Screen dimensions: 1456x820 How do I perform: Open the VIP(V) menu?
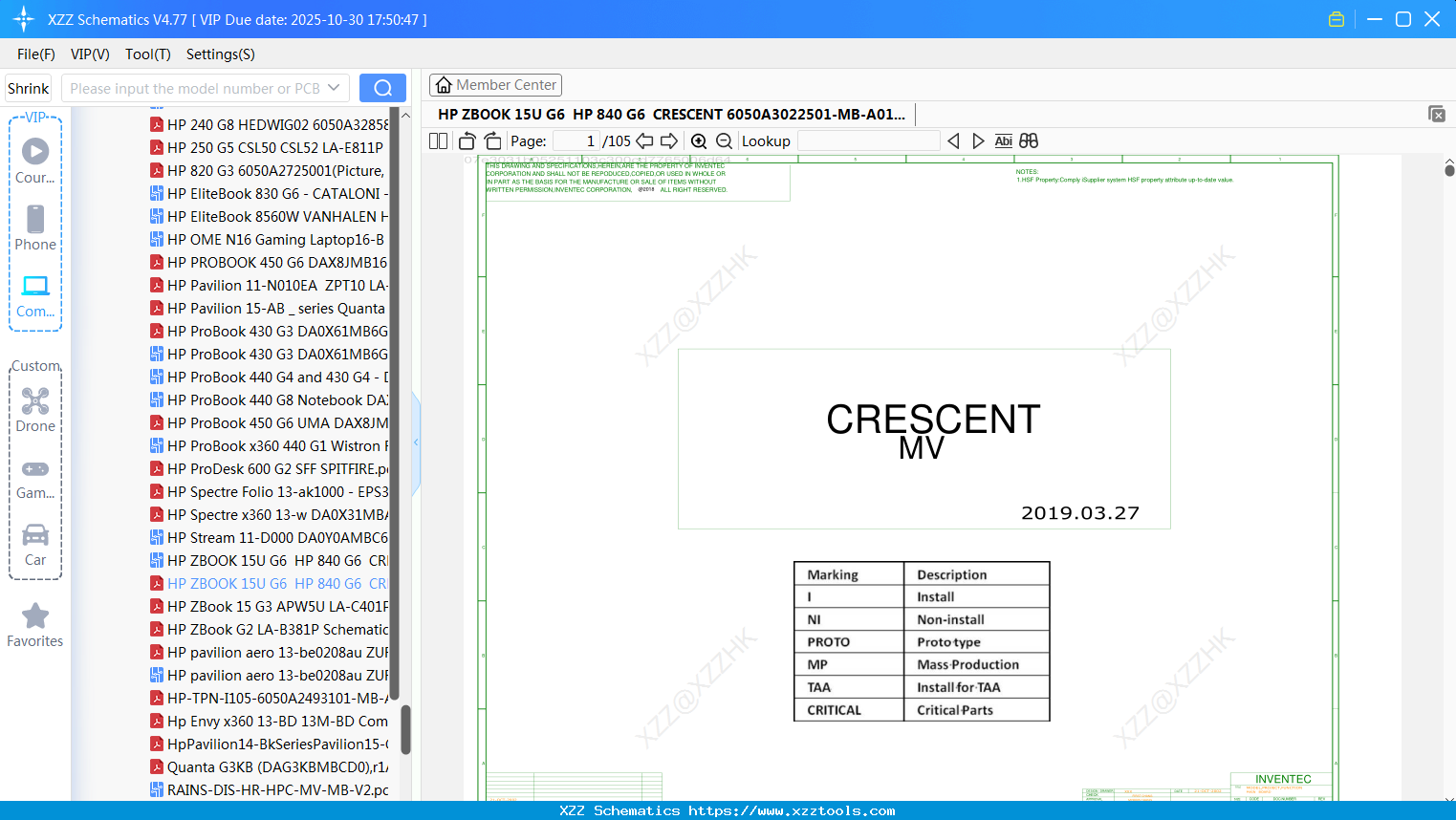tap(90, 54)
